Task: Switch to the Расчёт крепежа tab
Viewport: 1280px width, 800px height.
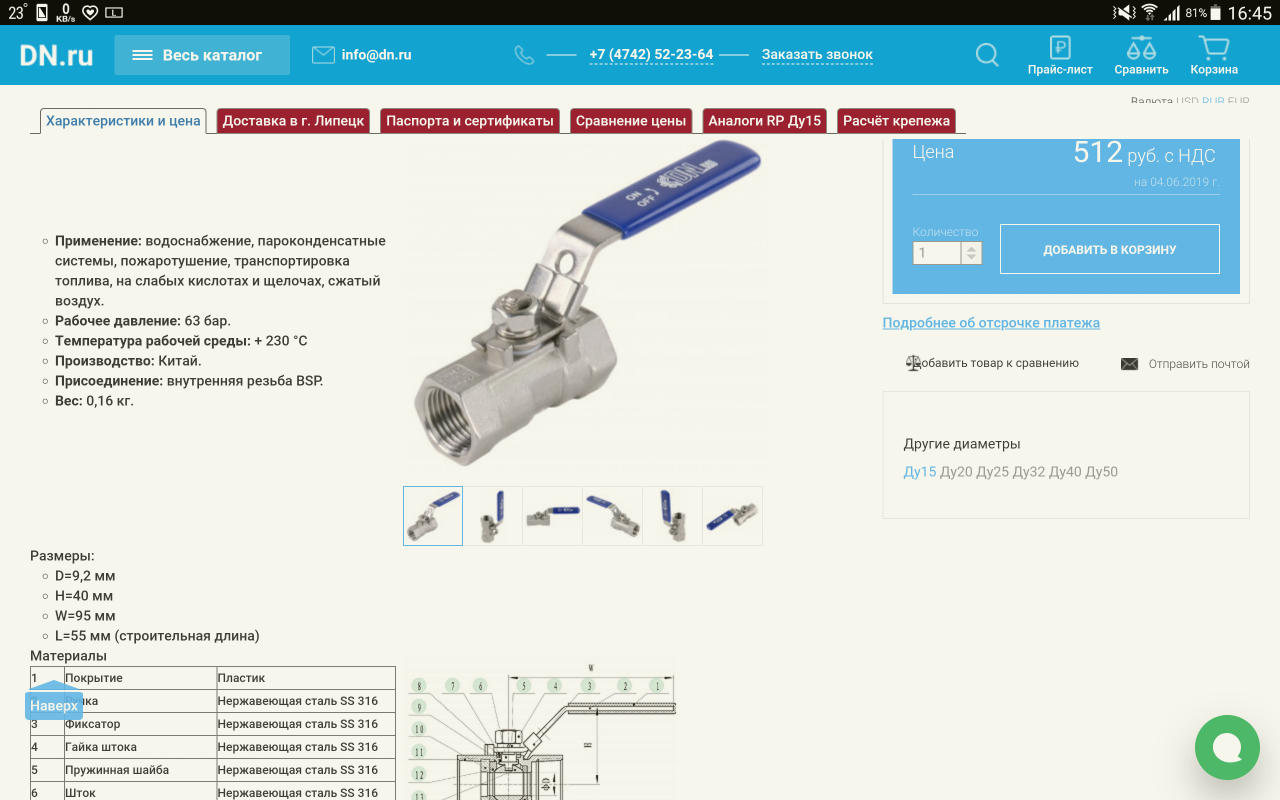Action: pyautogui.click(x=896, y=121)
